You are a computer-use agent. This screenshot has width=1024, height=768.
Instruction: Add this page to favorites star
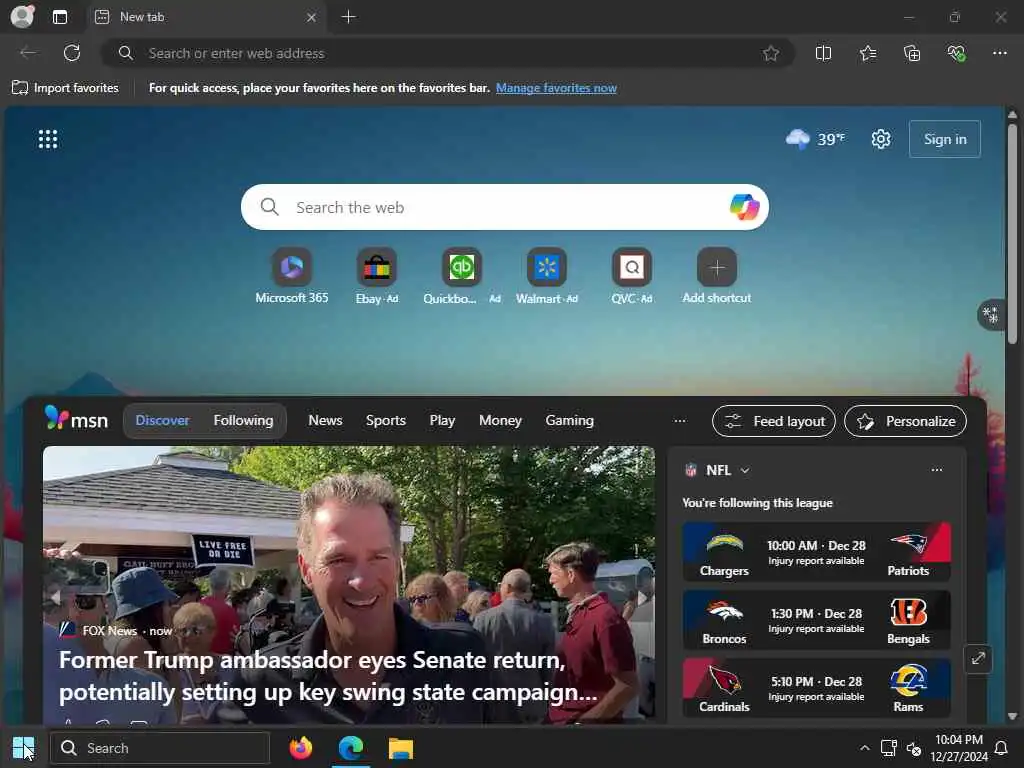click(771, 53)
